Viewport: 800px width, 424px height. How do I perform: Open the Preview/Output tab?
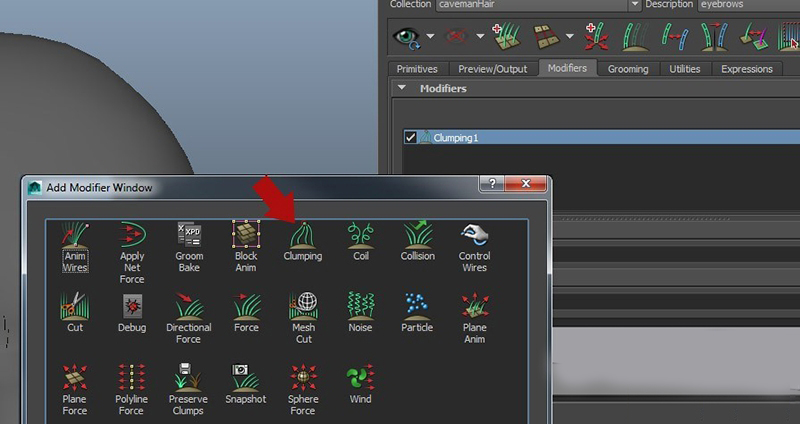[x=492, y=69]
